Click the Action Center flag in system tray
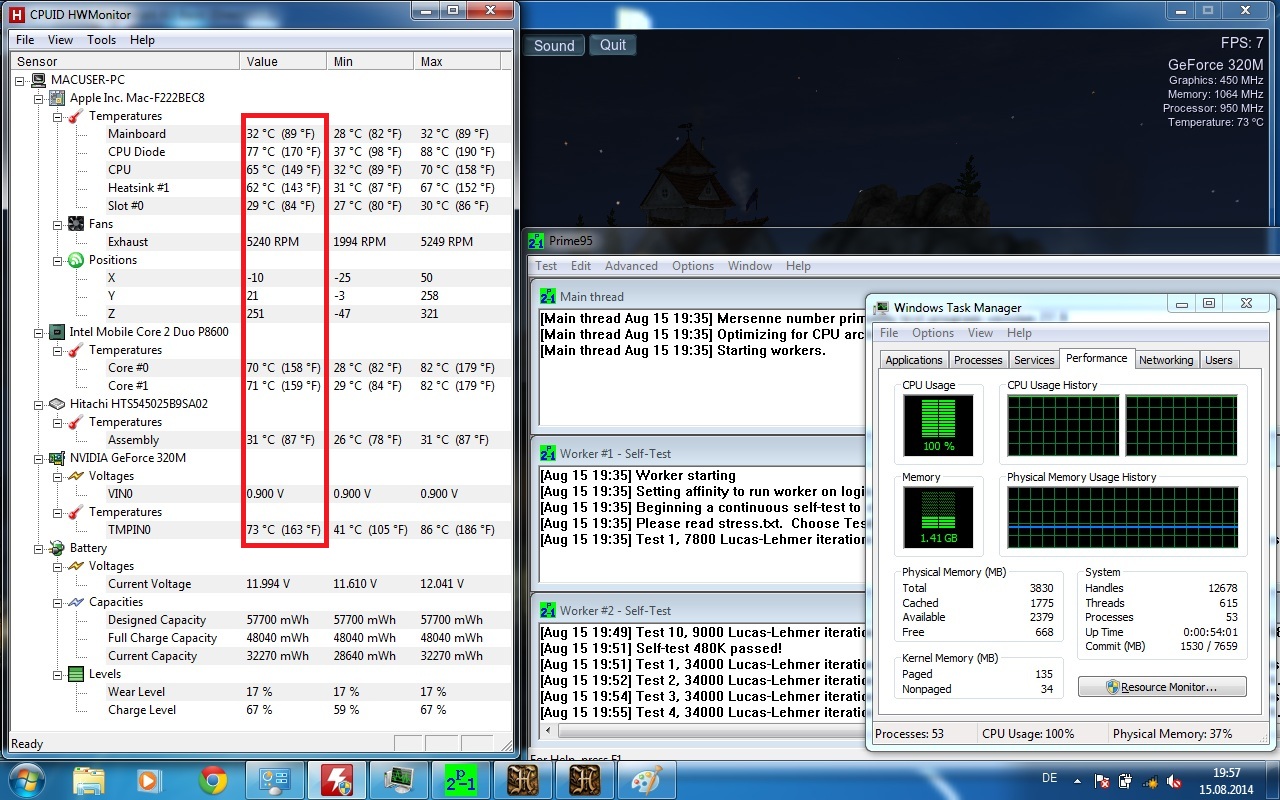This screenshot has width=1280, height=800. (x=1102, y=780)
